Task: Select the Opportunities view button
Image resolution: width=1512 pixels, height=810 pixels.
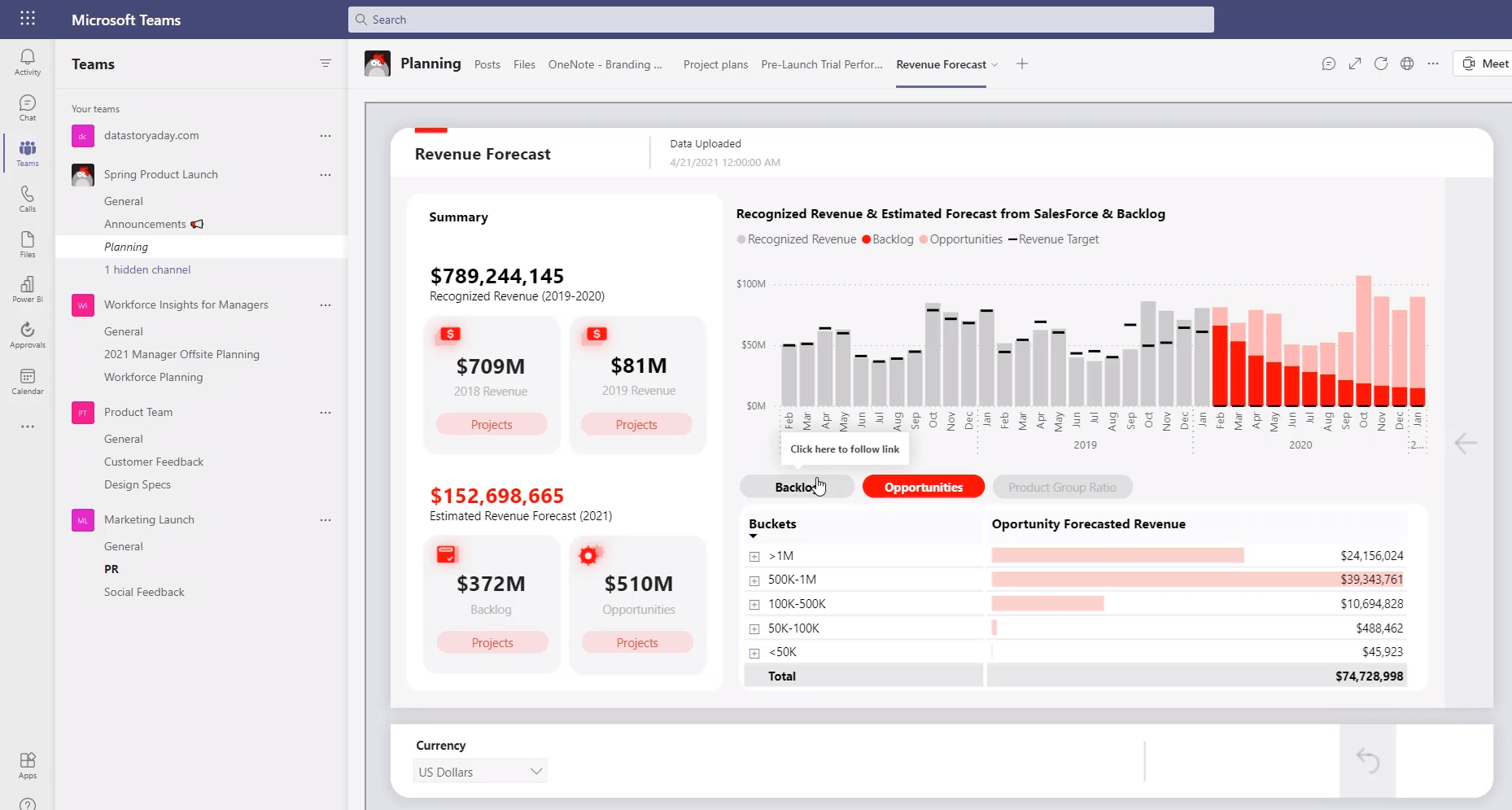Action: point(924,487)
